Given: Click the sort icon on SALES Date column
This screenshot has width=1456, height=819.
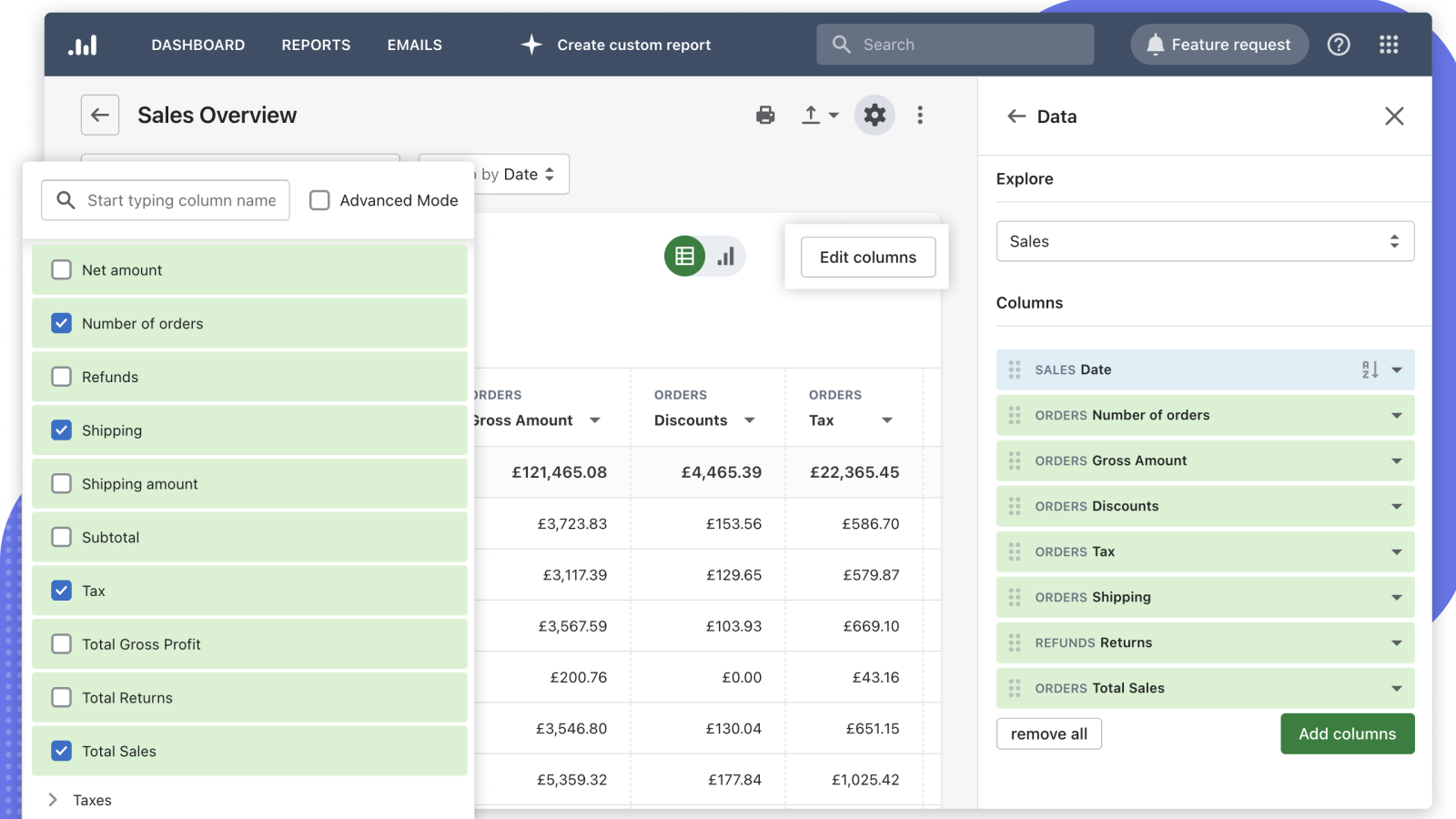Looking at the screenshot, I should point(1369,369).
